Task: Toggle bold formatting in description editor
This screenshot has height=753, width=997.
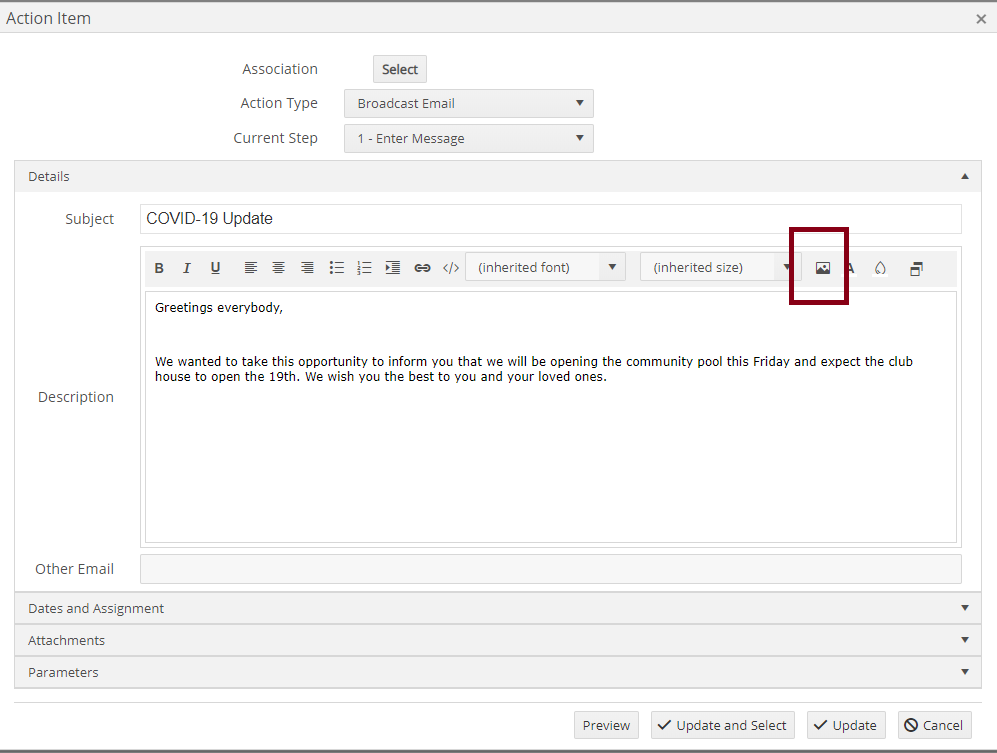Action: (159, 268)
